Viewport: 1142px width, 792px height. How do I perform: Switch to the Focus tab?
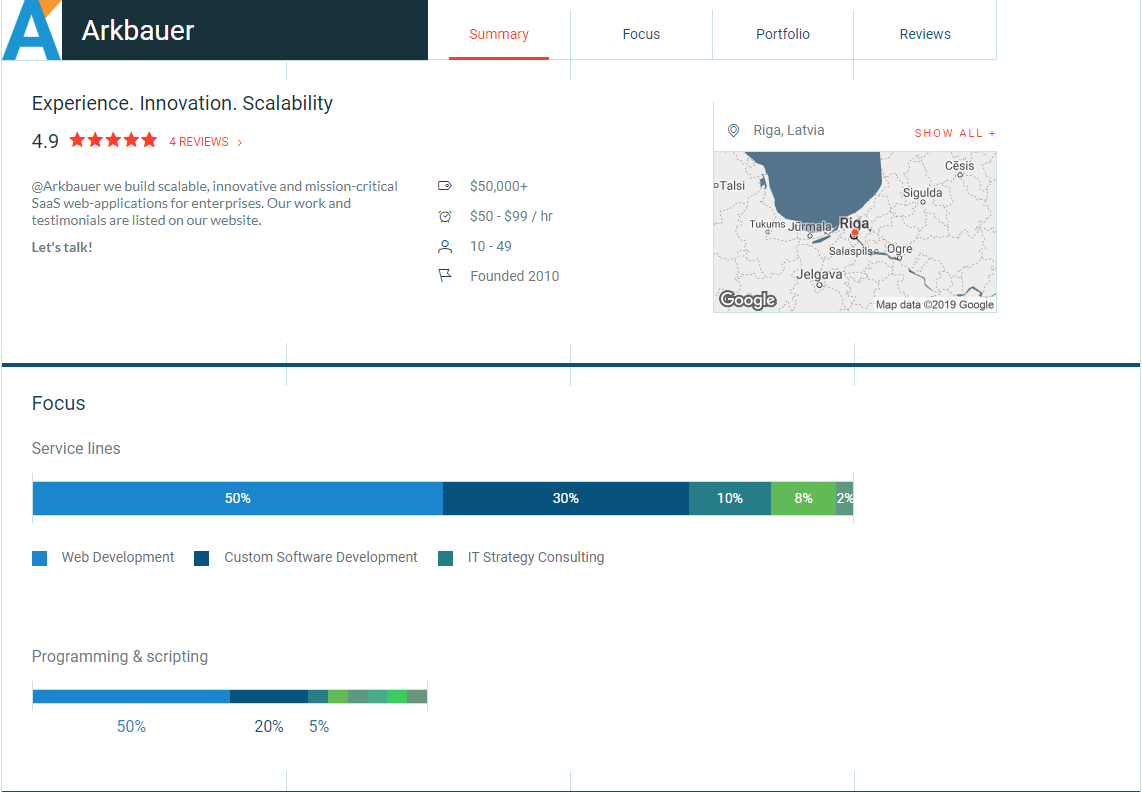click(641, 34)
